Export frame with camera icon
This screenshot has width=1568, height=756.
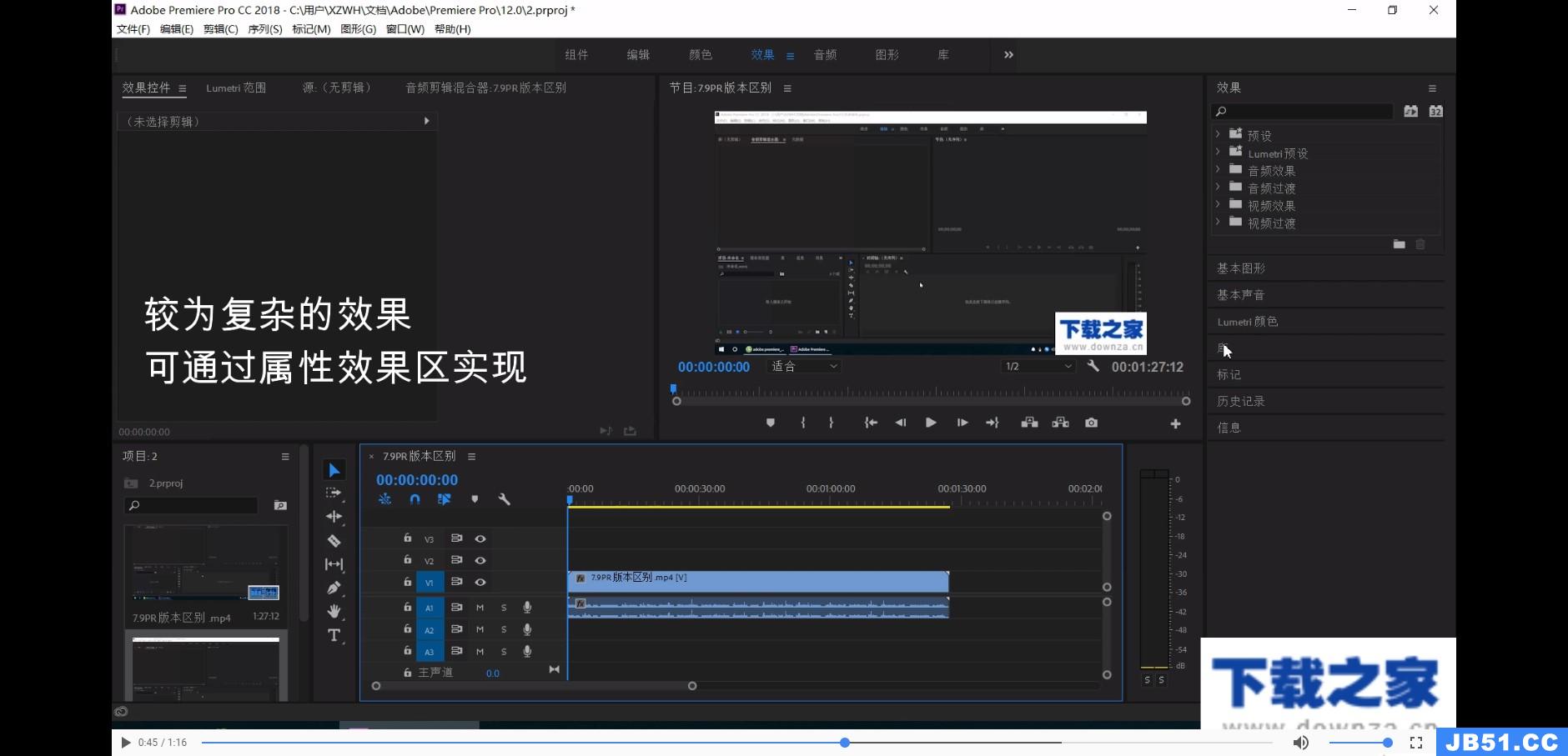[x=1091, y=423]
